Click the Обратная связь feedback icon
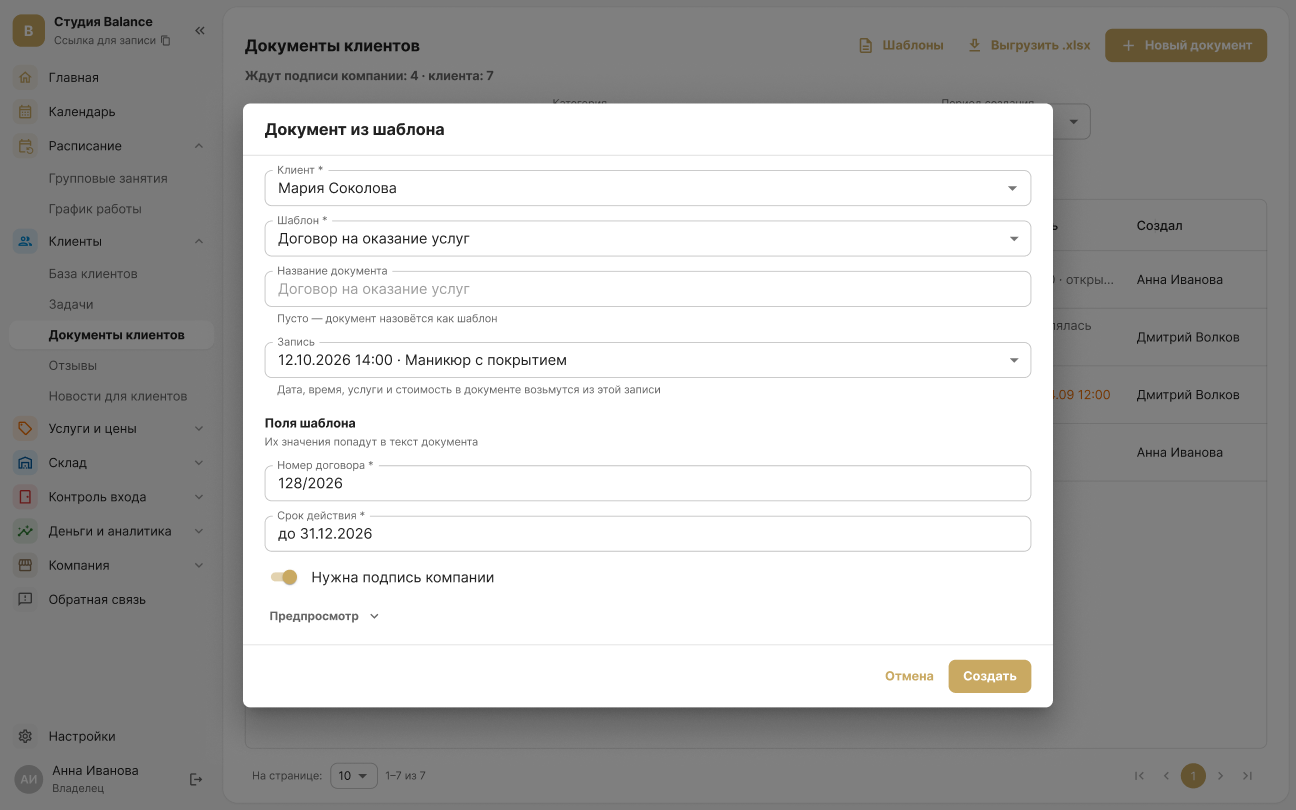Image resolution: width=1296 pixels, height=810 pixels. tap(26, 600)
